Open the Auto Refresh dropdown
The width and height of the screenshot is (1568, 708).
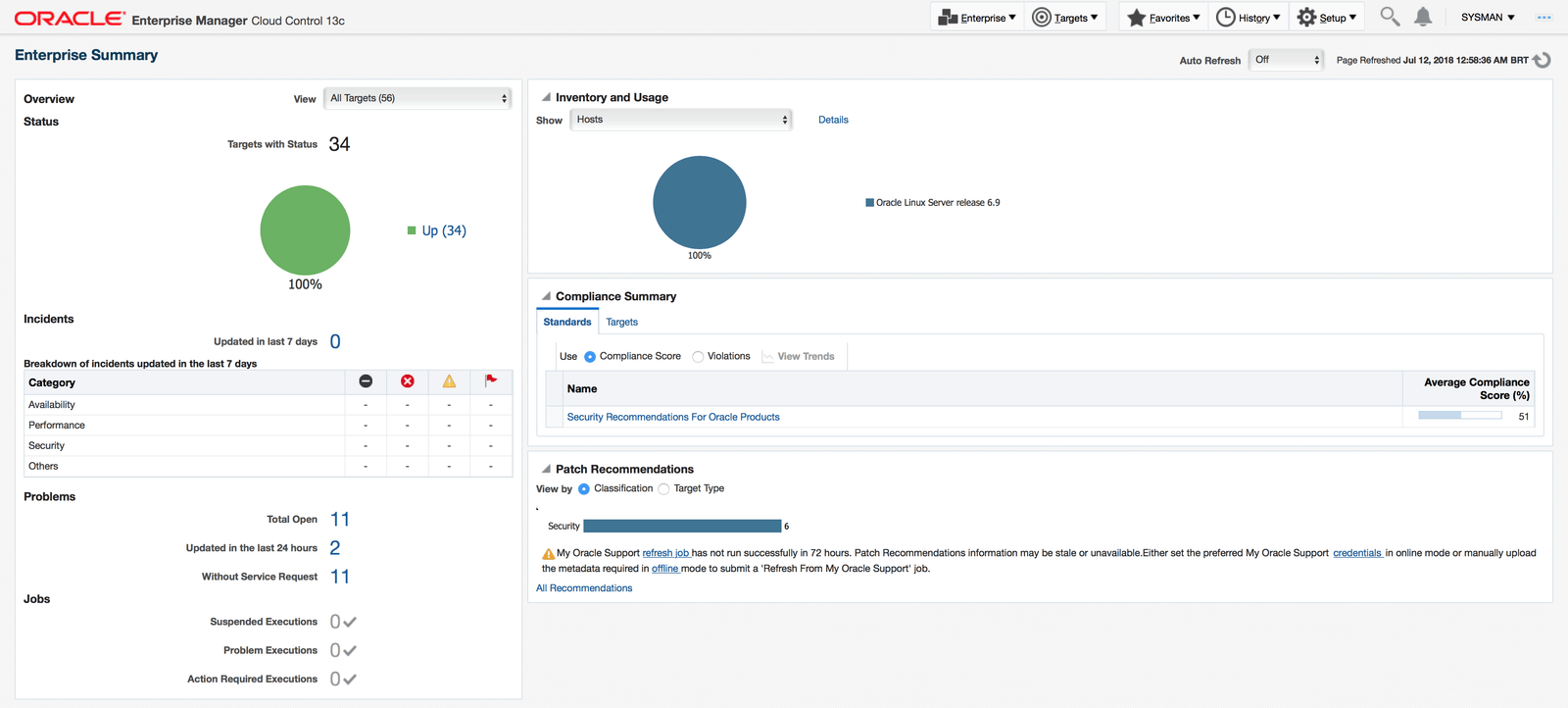(x=1287, y=60)
